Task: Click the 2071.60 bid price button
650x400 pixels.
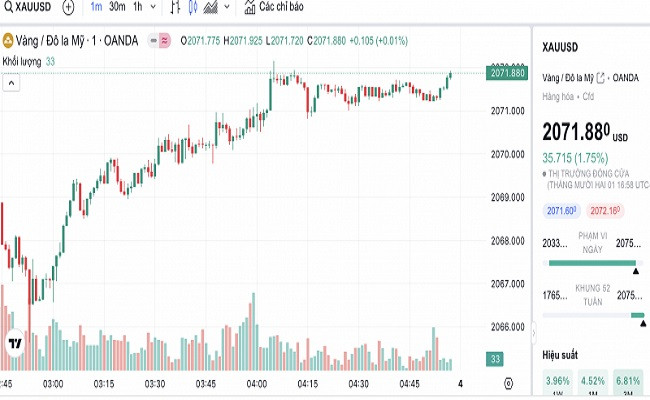Action: (x=561, y=211)
